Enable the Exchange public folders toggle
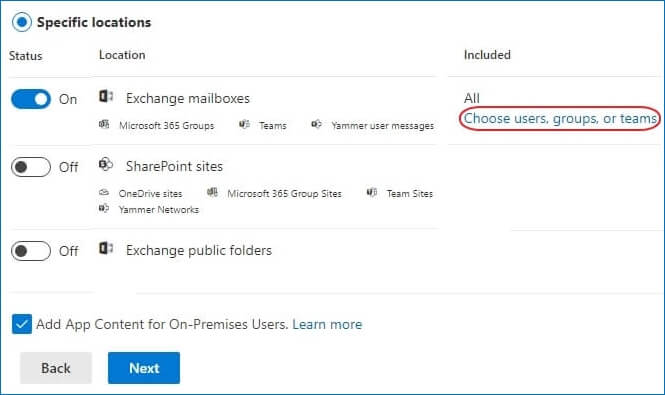665x395 pixels. click(x=31, y=251)
